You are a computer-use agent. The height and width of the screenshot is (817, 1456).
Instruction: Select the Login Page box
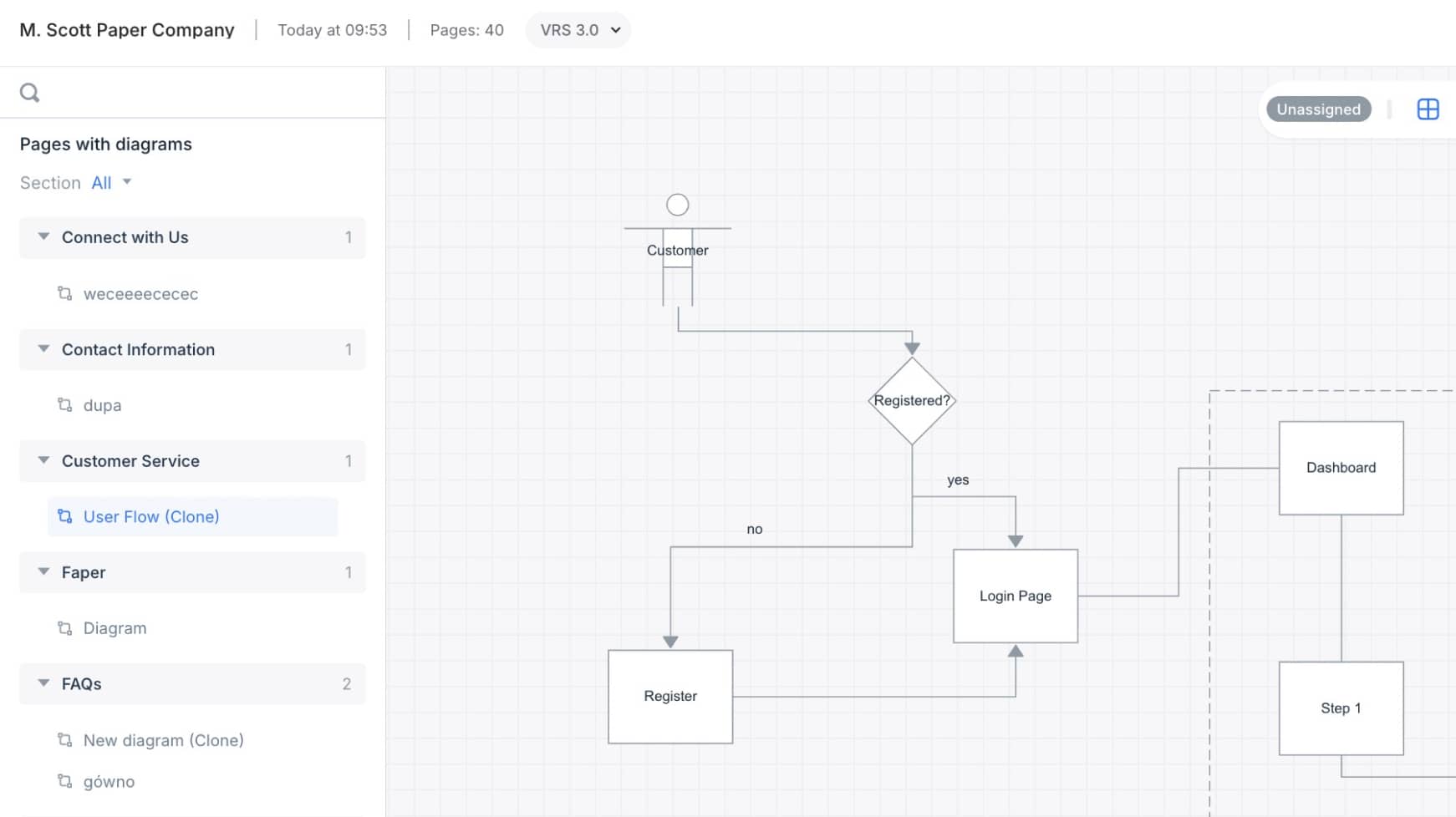tap(1016, 596)
